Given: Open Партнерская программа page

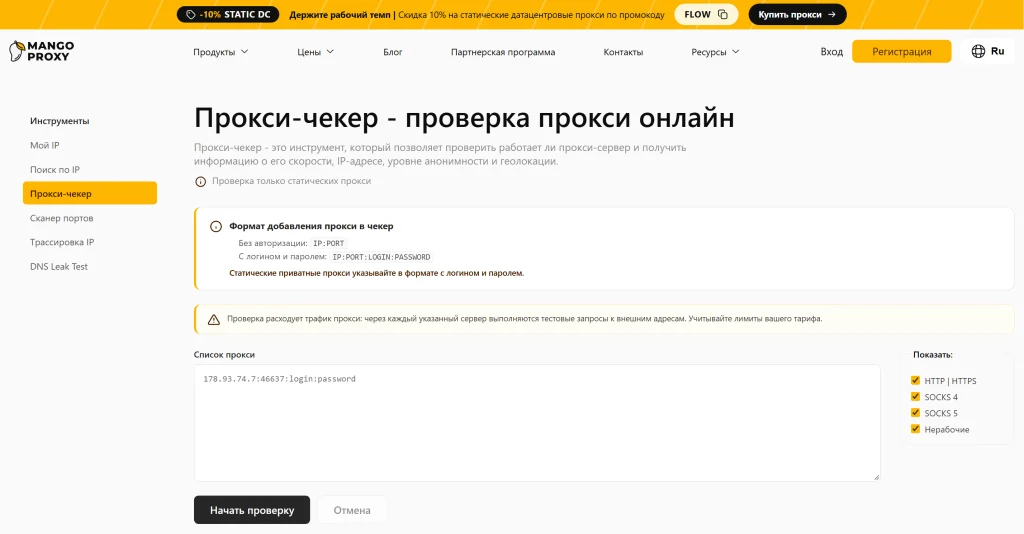Looking at the screenshot, I should tap(503, 52).
